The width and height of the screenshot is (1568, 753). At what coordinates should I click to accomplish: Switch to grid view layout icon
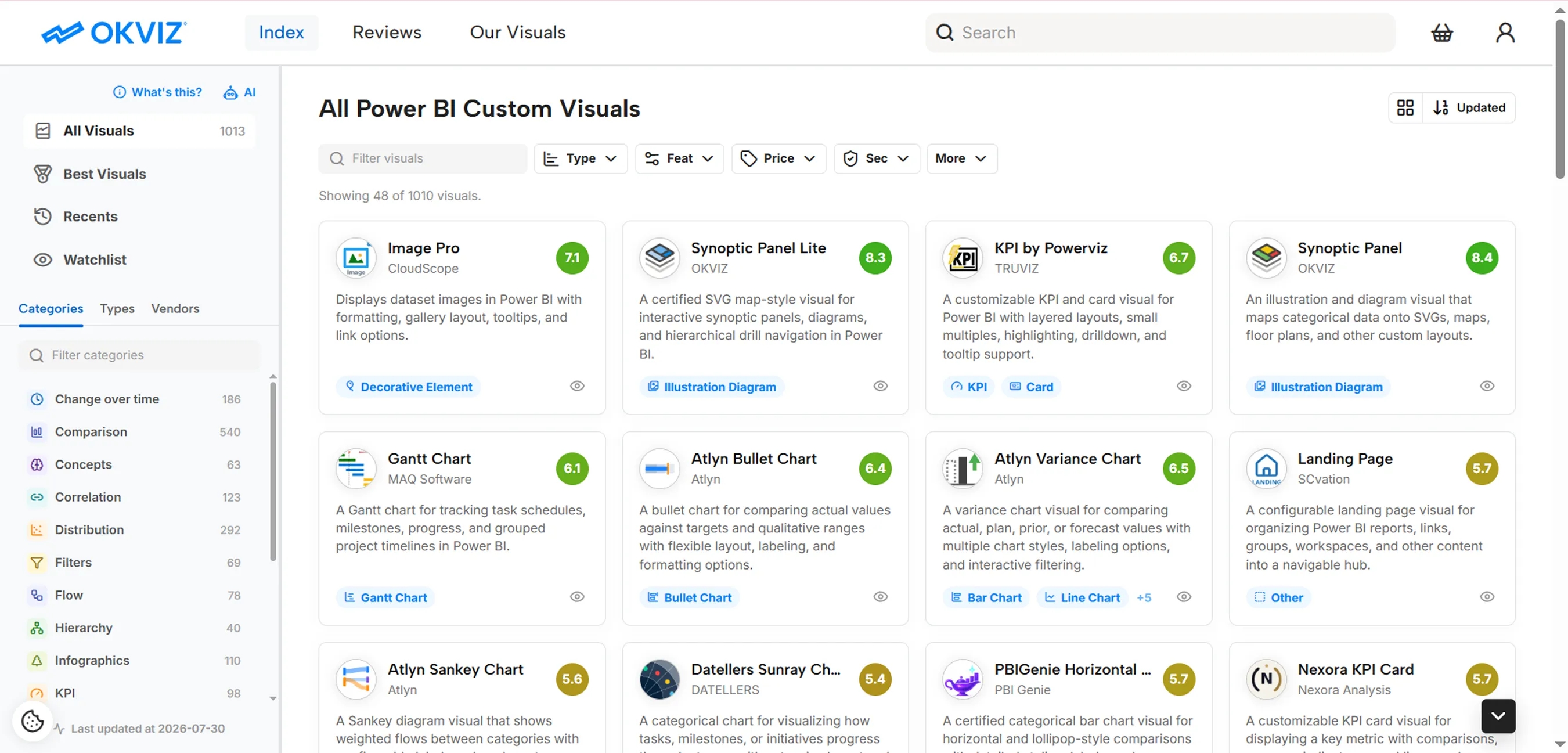pyautogui.click(x=1405, y=108)
